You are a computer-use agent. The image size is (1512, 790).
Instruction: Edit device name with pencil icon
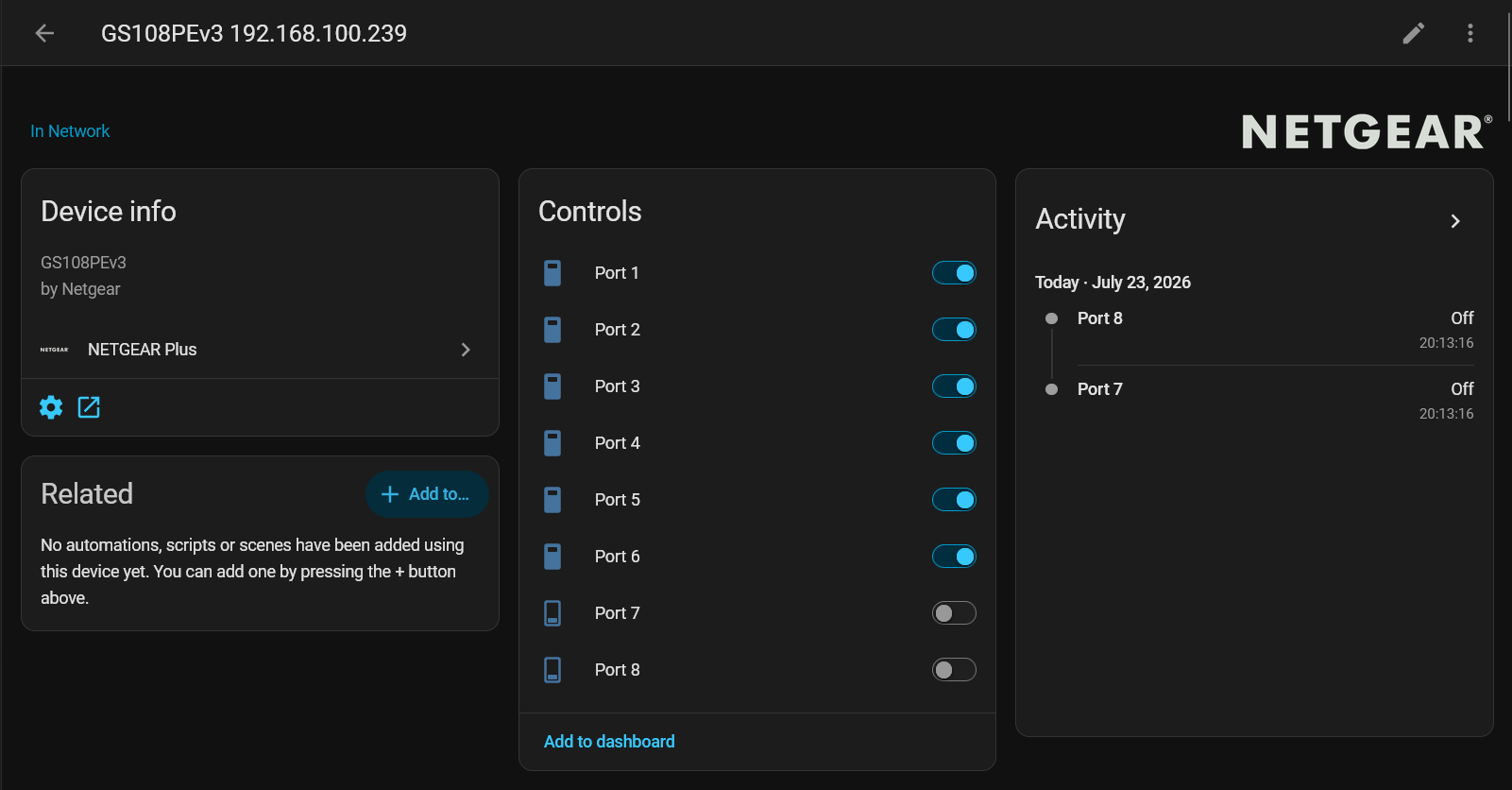coord(1414,33)
